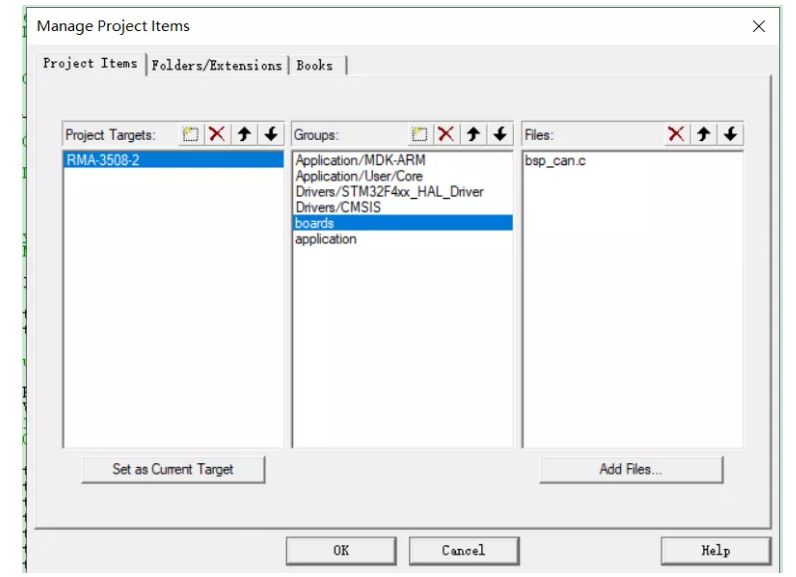Delete the selected file in Files

point(676,134)
